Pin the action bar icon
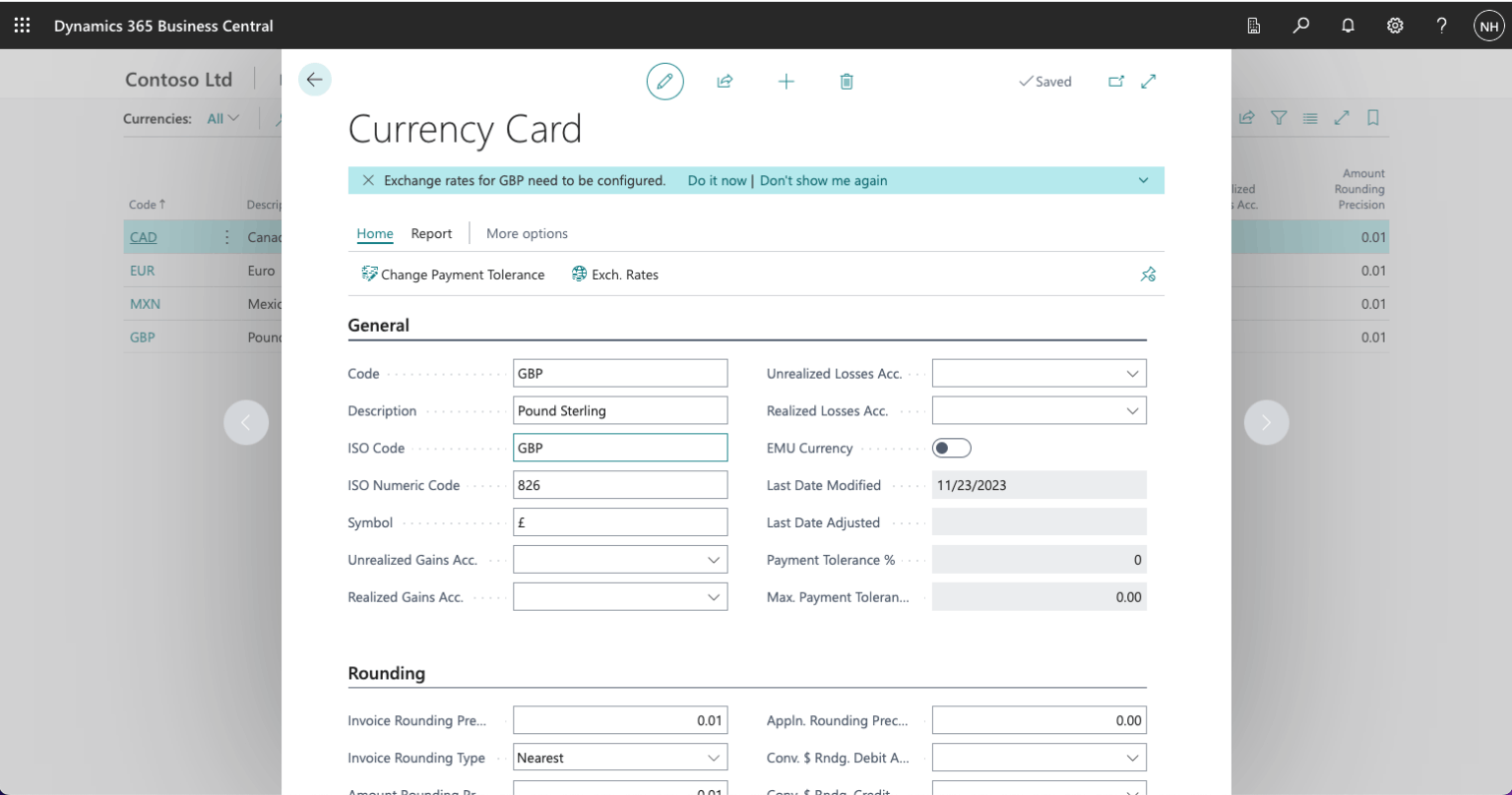This screenshot has height=795, width=1512. (x=1148, y=275)
